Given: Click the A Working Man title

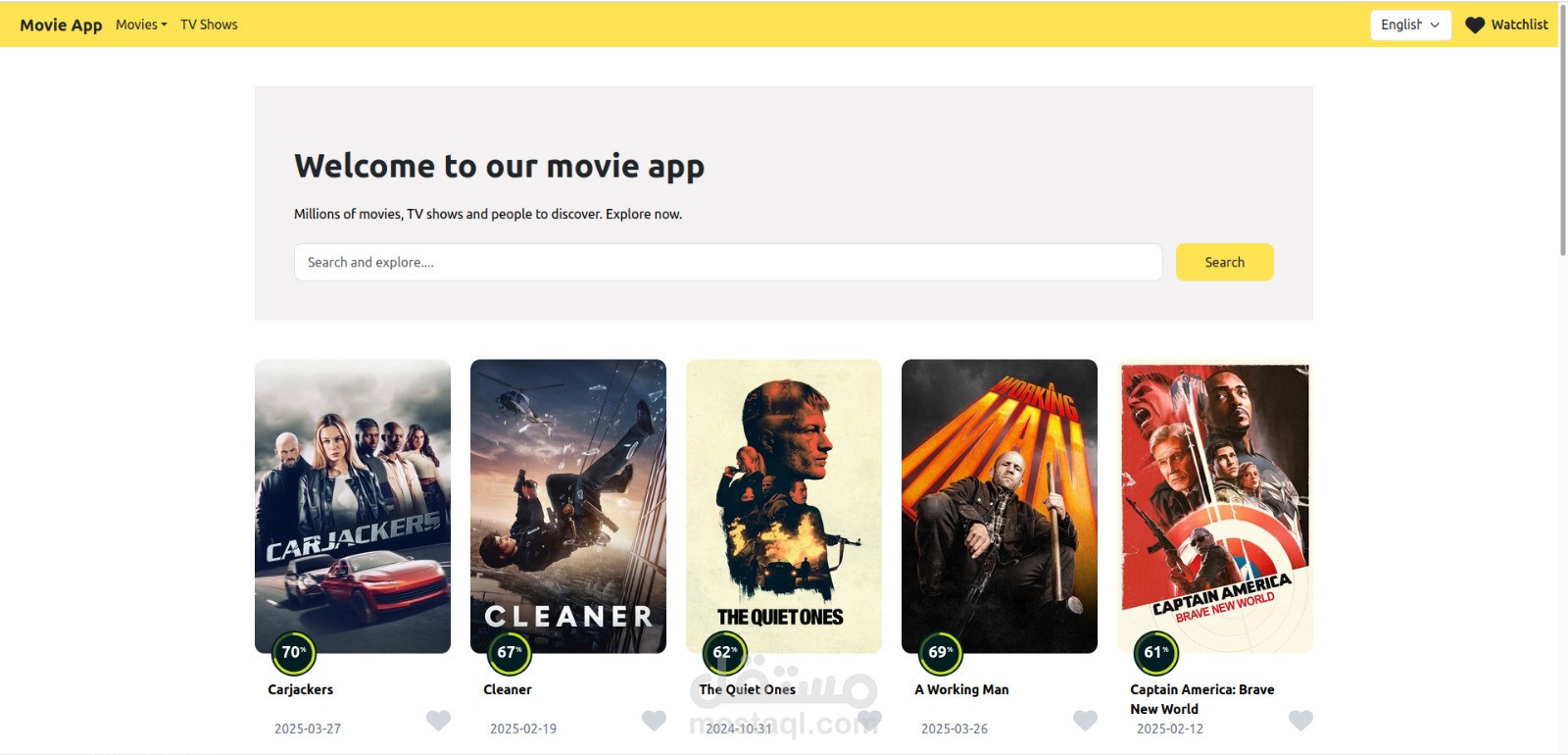Looking at the screenshot, I should tap(961, 689).
